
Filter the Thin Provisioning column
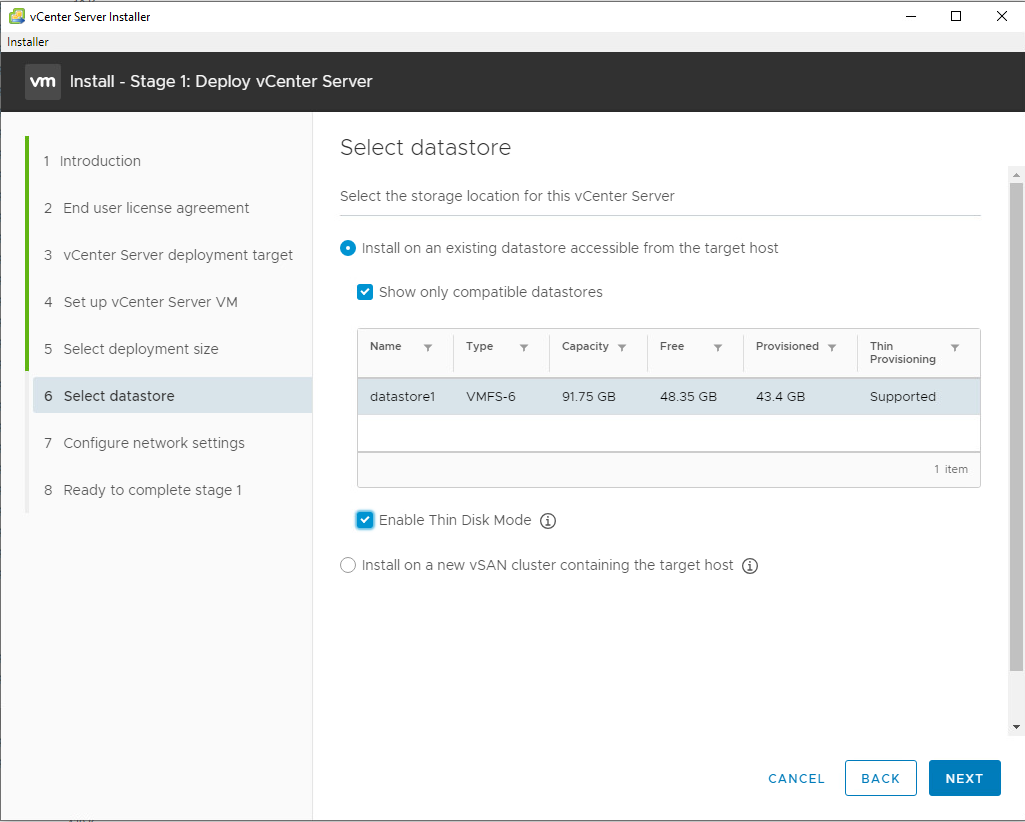pos(954,348)
